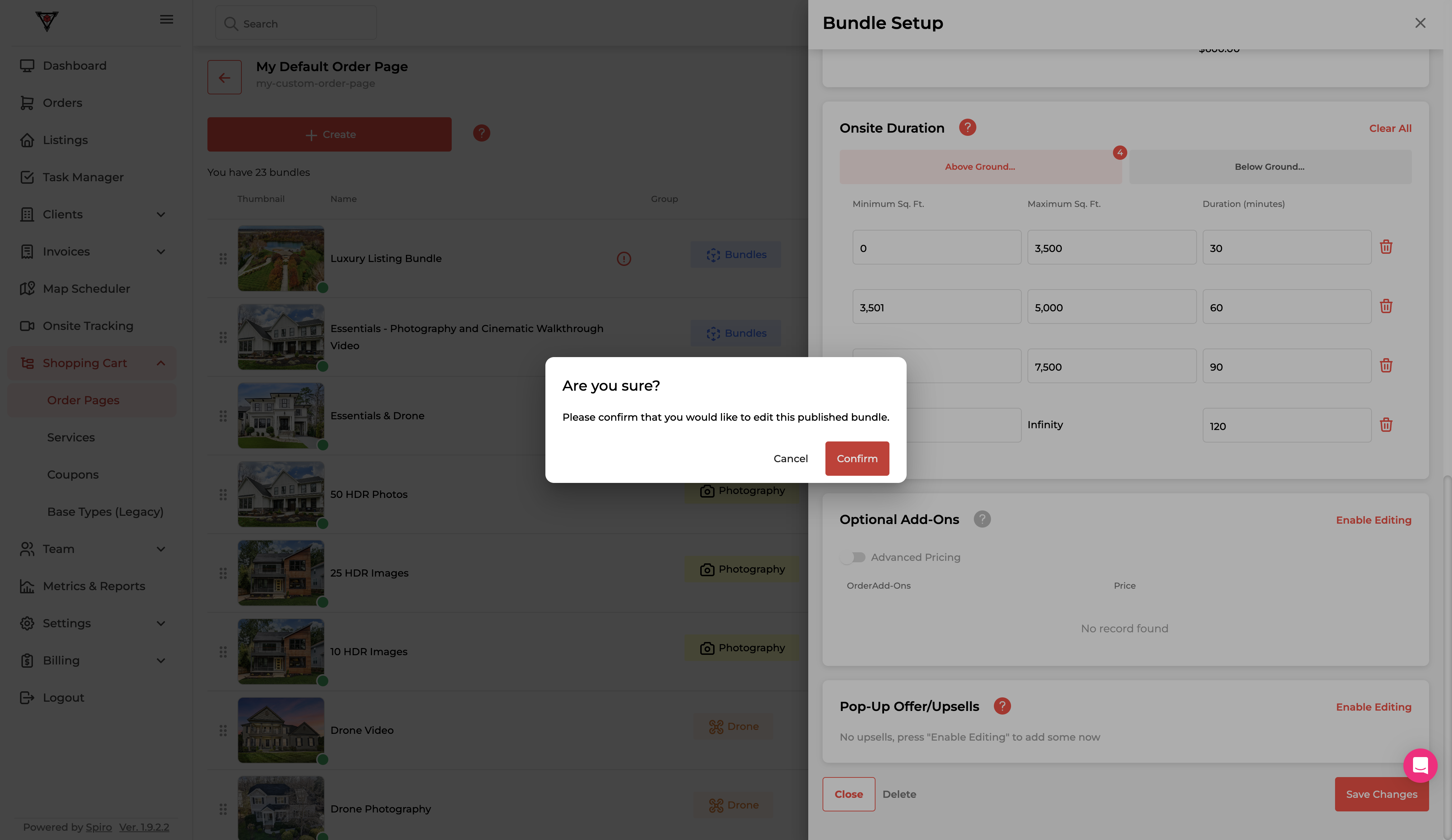Open Onsite Duration help icon
The image size is (1452, 840).
pyautogui.click(x=967, y=127)
